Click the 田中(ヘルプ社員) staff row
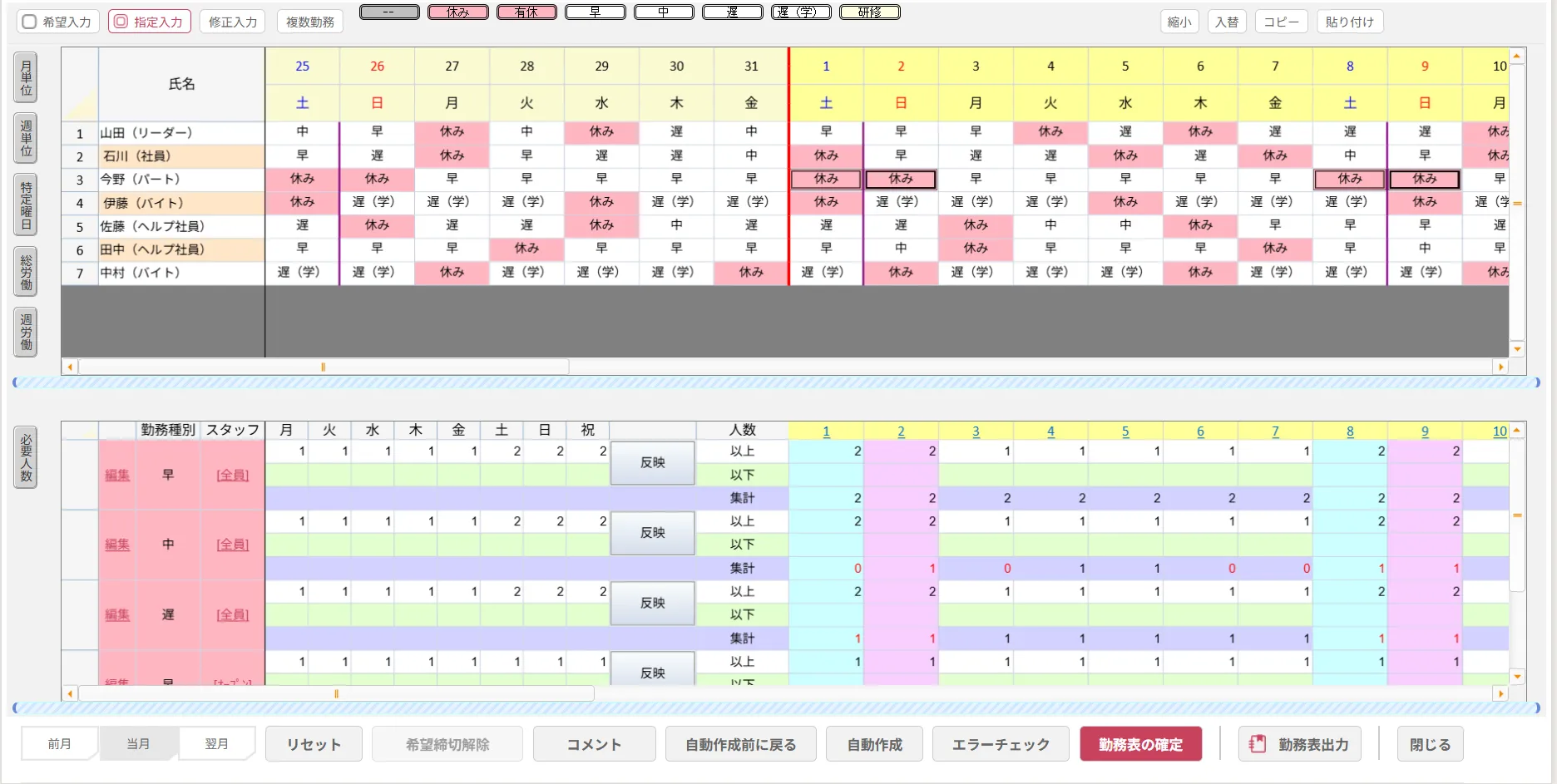 click(181, 249)
